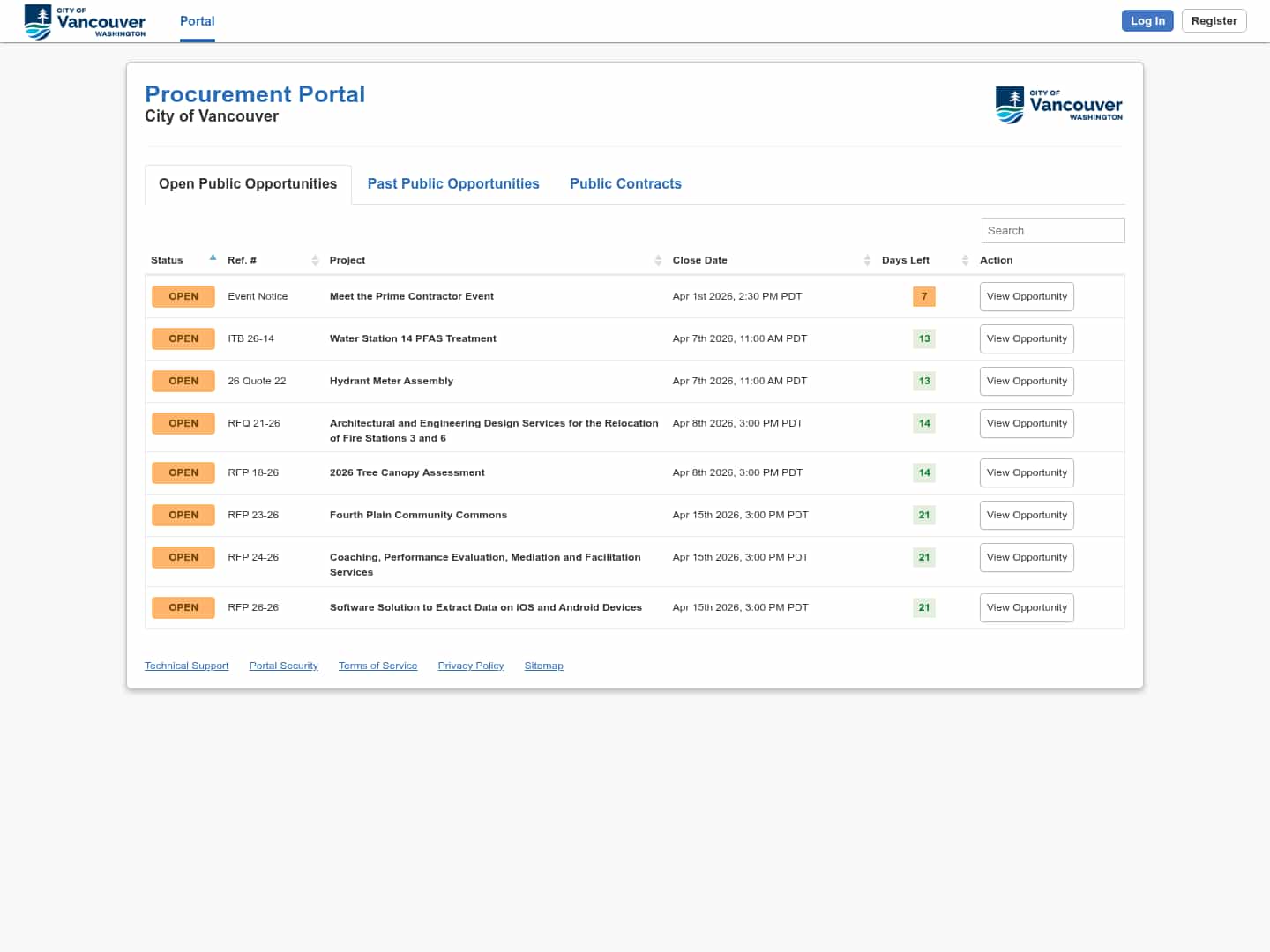Sort table by Status column arrow

(213, 258)
